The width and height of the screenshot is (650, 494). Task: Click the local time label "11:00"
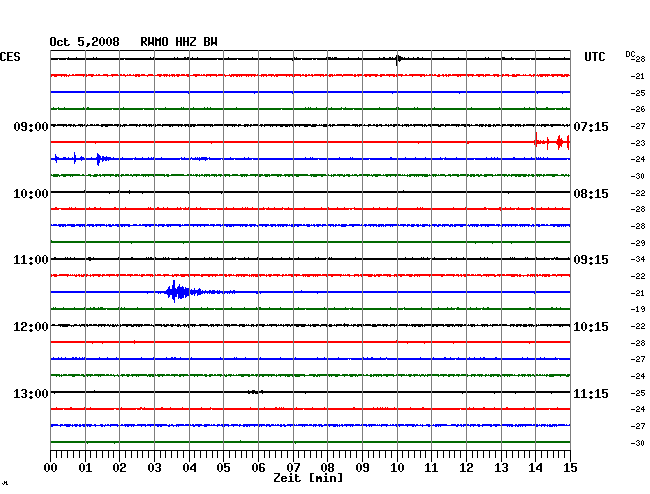pos(31,260)
